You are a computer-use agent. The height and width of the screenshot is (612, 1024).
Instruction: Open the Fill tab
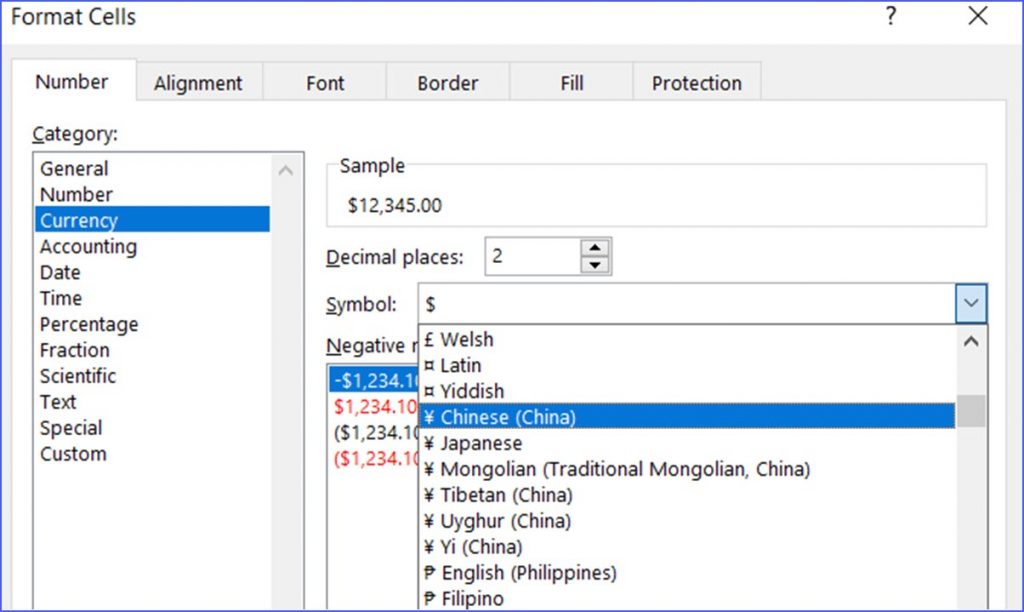tap(570, 83)
